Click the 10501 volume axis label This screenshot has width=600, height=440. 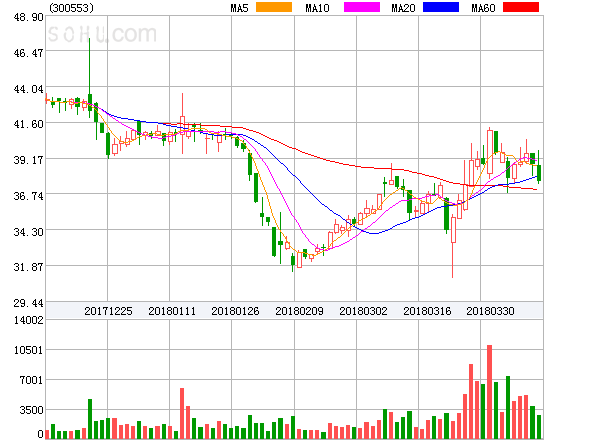pyautogui.click(x=28, y=350)
